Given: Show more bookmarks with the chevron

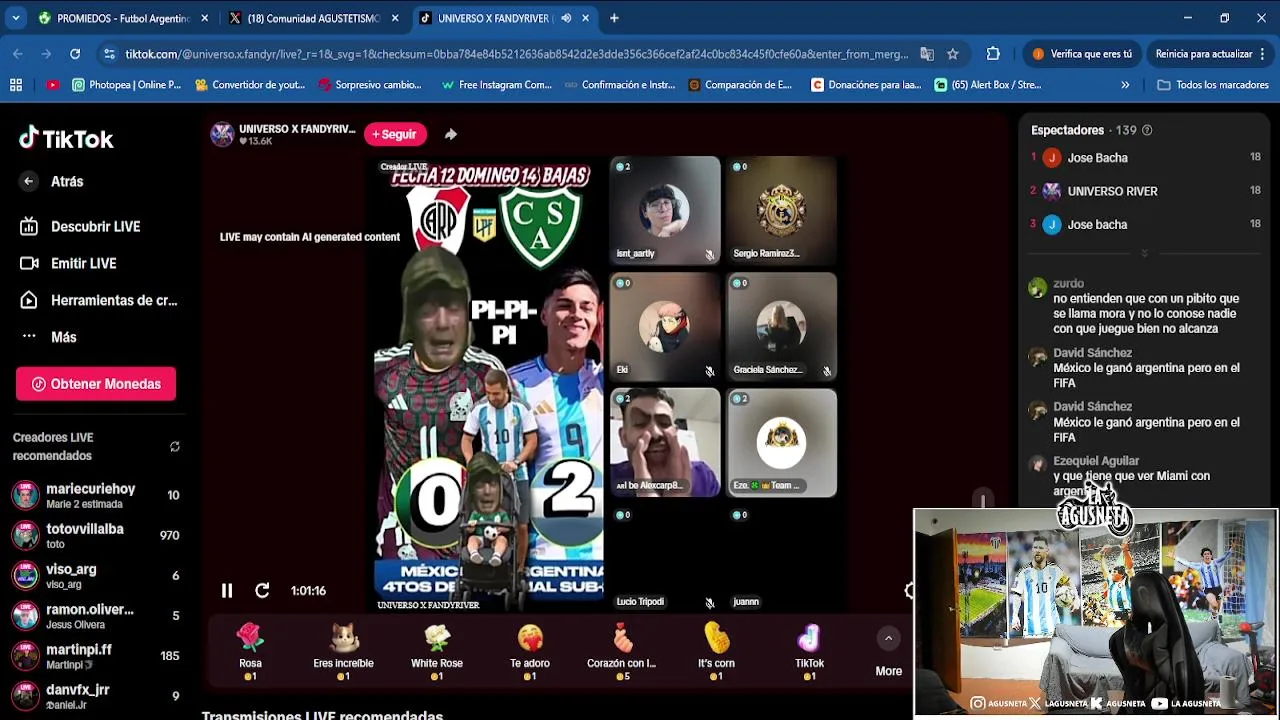Looking at the screenshot, I should pyautogui.click(x=1125, y=85).
